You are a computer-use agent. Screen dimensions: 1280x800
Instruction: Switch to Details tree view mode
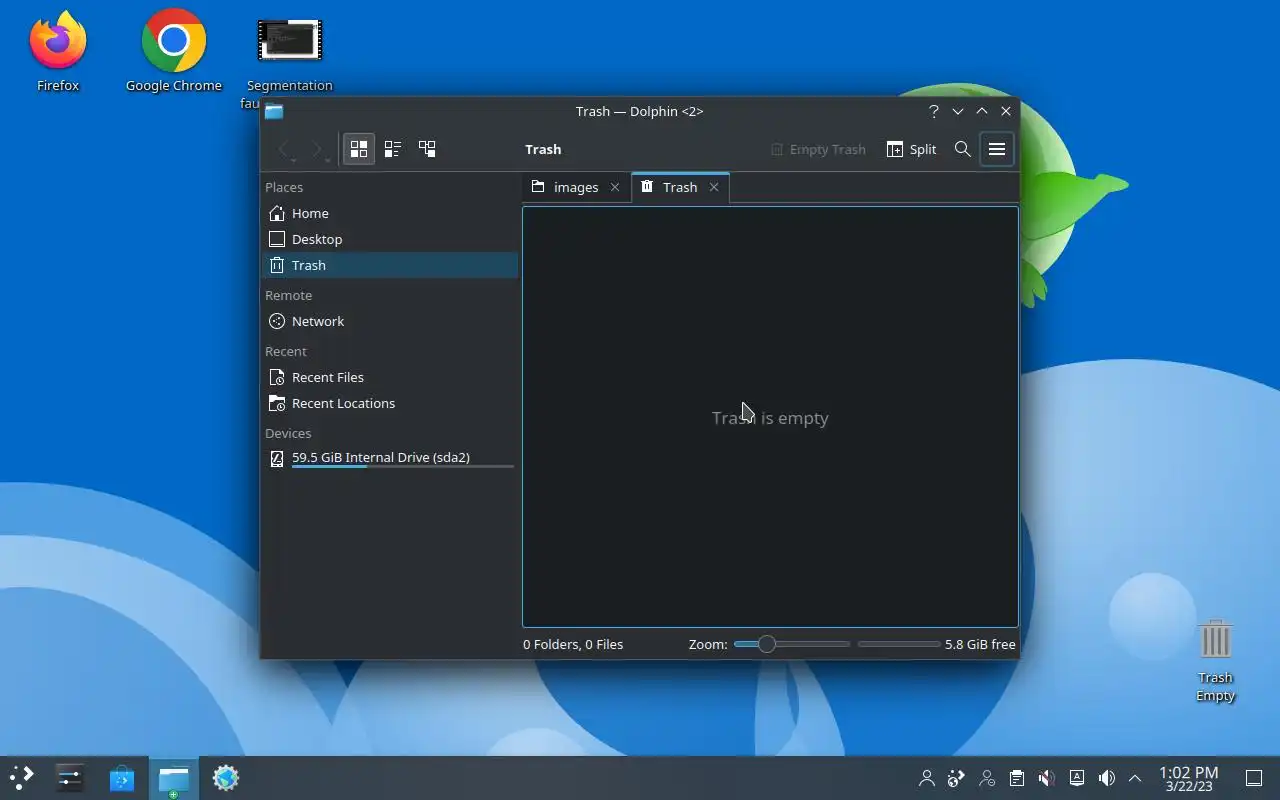pyautogui.click(x=427, y=149)
